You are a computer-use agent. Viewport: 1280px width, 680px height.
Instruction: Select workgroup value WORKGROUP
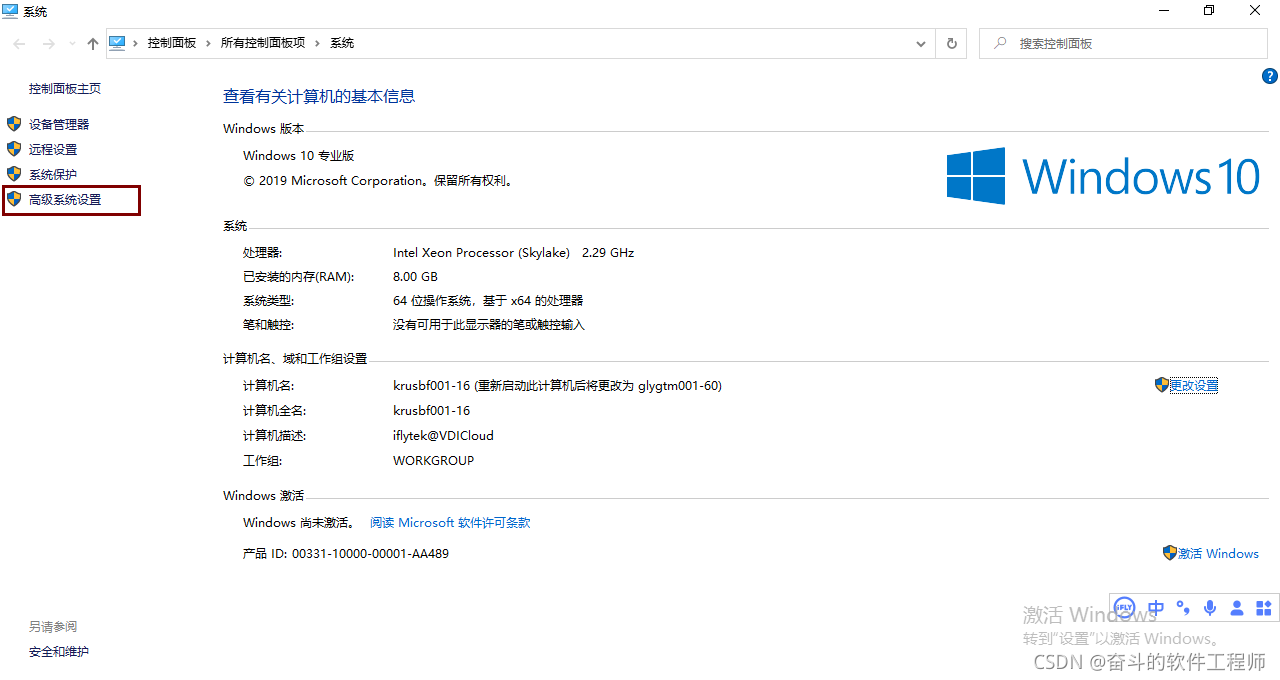(x=433, y=460)
